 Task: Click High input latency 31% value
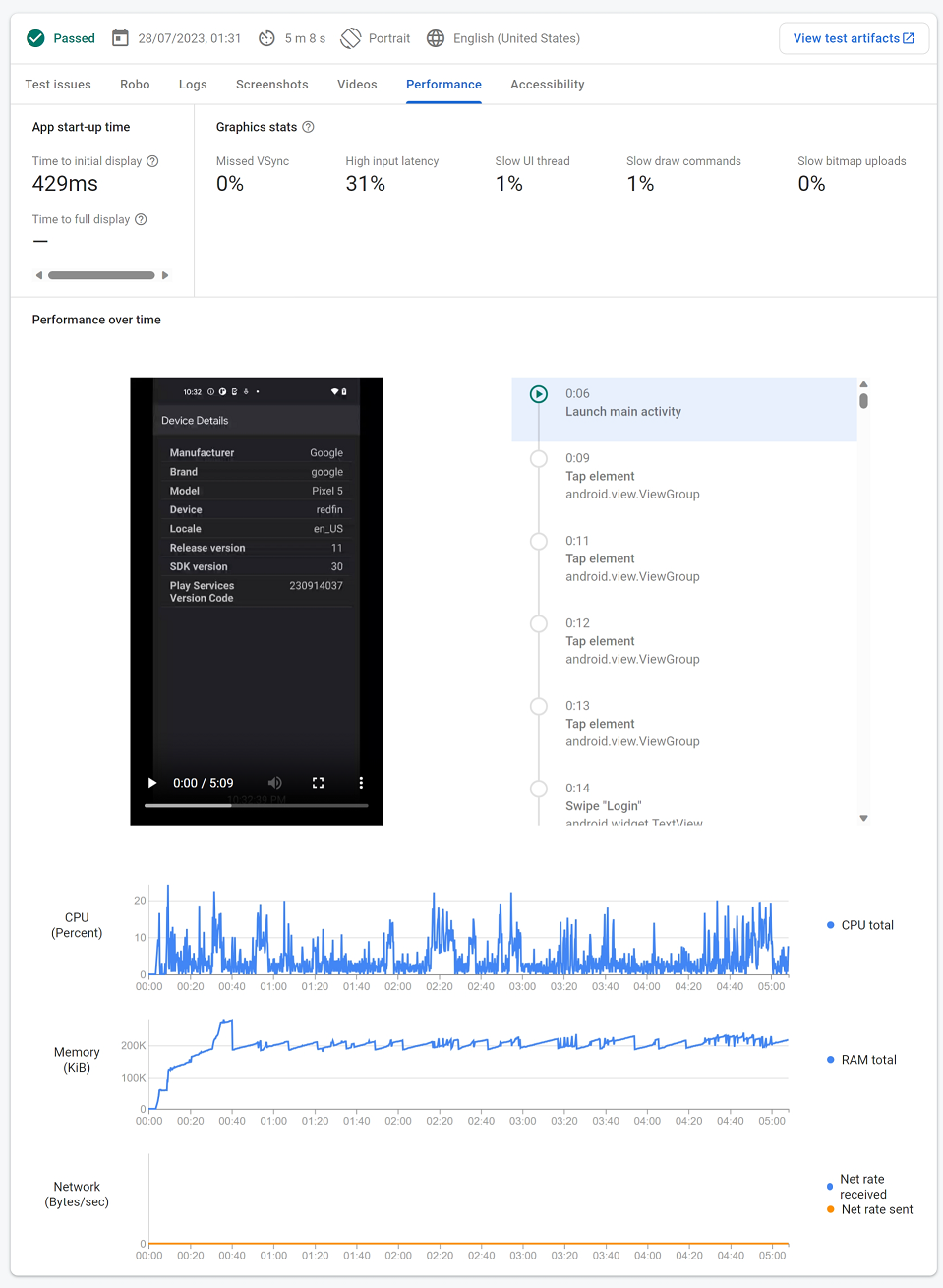pyautogui.click(x=366, y=184)
